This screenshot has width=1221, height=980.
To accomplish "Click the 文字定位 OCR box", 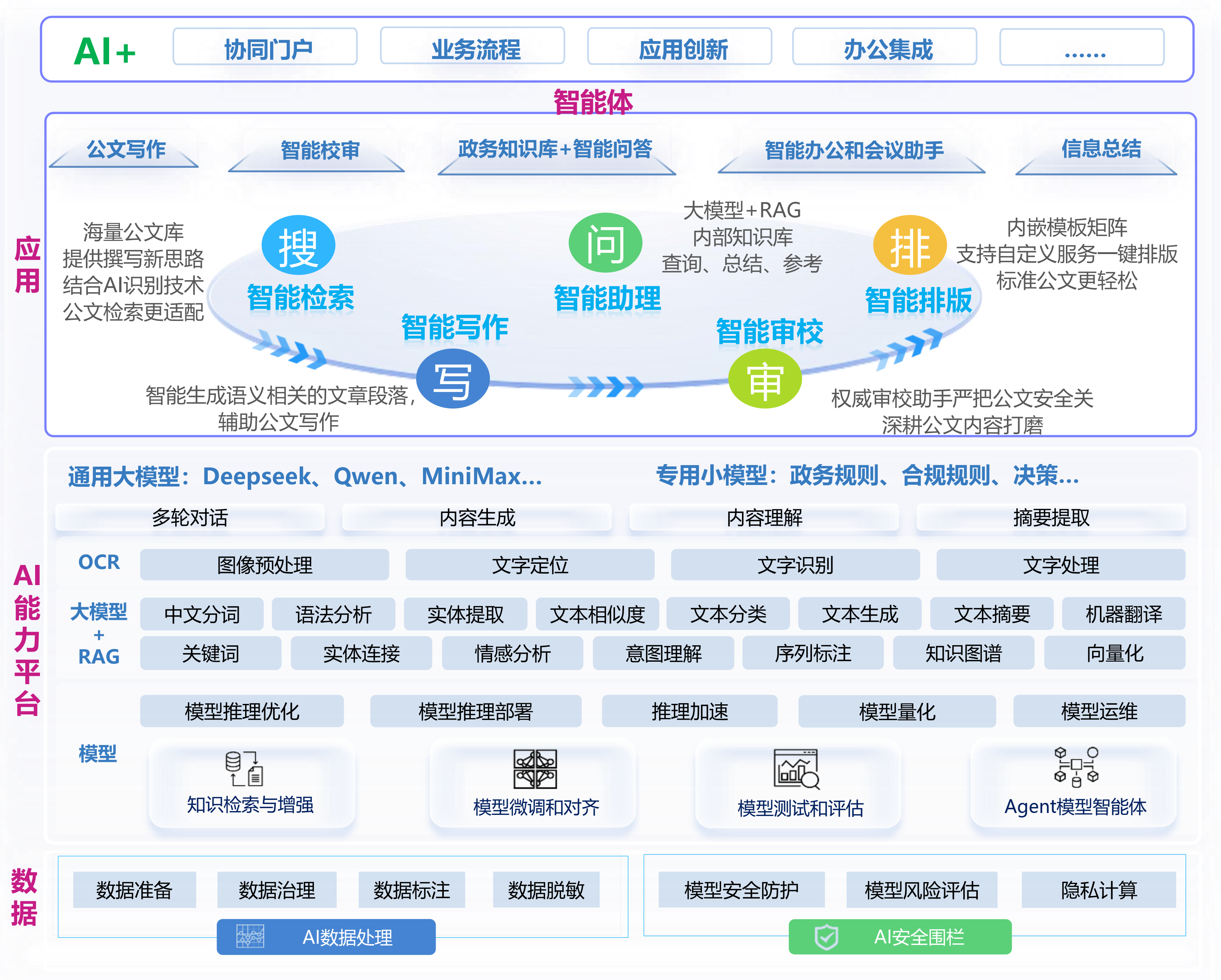I will coord(530,565).
